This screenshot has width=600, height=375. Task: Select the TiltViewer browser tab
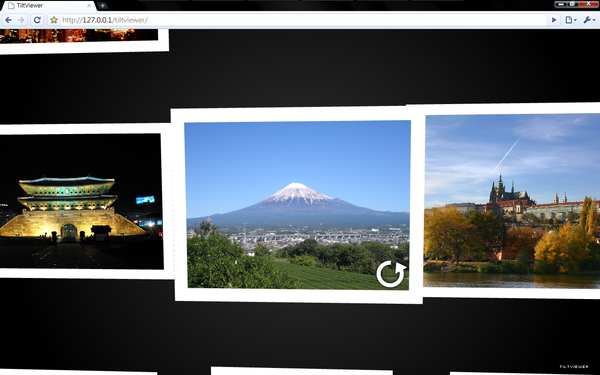click(48, 6)
